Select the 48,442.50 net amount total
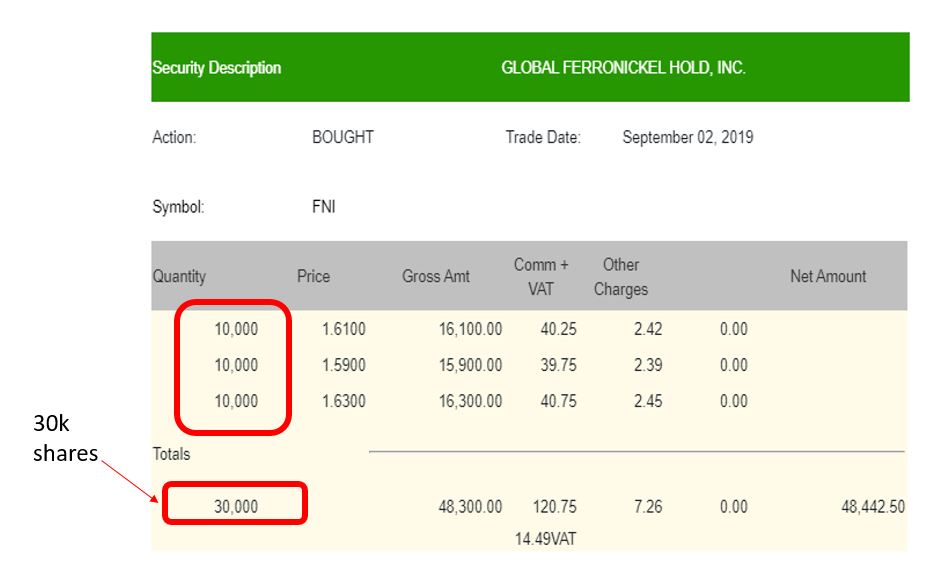This screenshot has width=932, height=576. [x=873, y=507]
